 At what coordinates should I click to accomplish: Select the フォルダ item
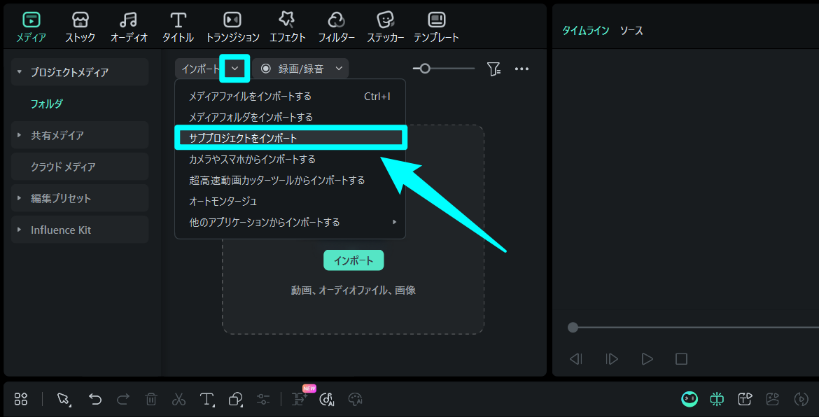pos(46,104)
